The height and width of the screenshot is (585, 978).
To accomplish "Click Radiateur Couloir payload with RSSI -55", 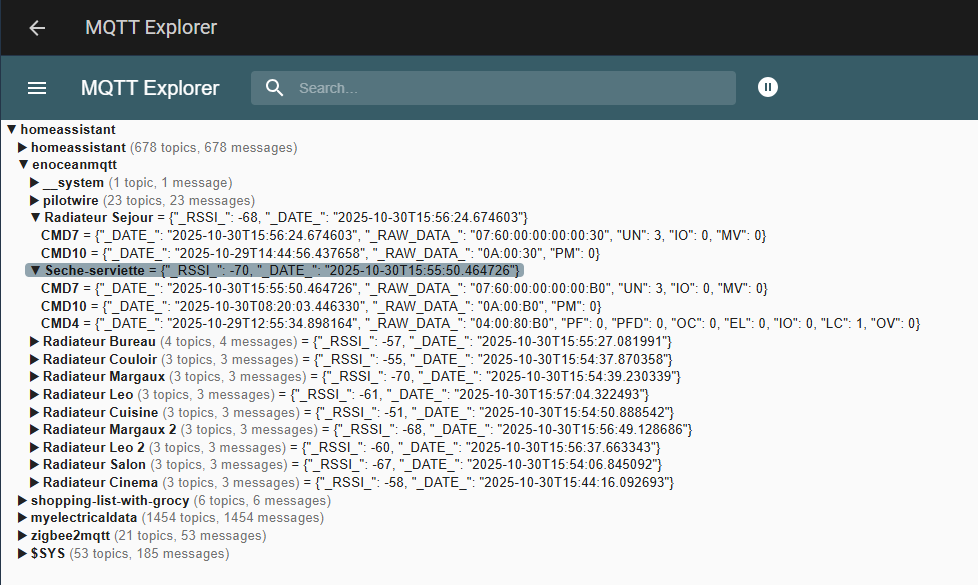I will (493, 360).
